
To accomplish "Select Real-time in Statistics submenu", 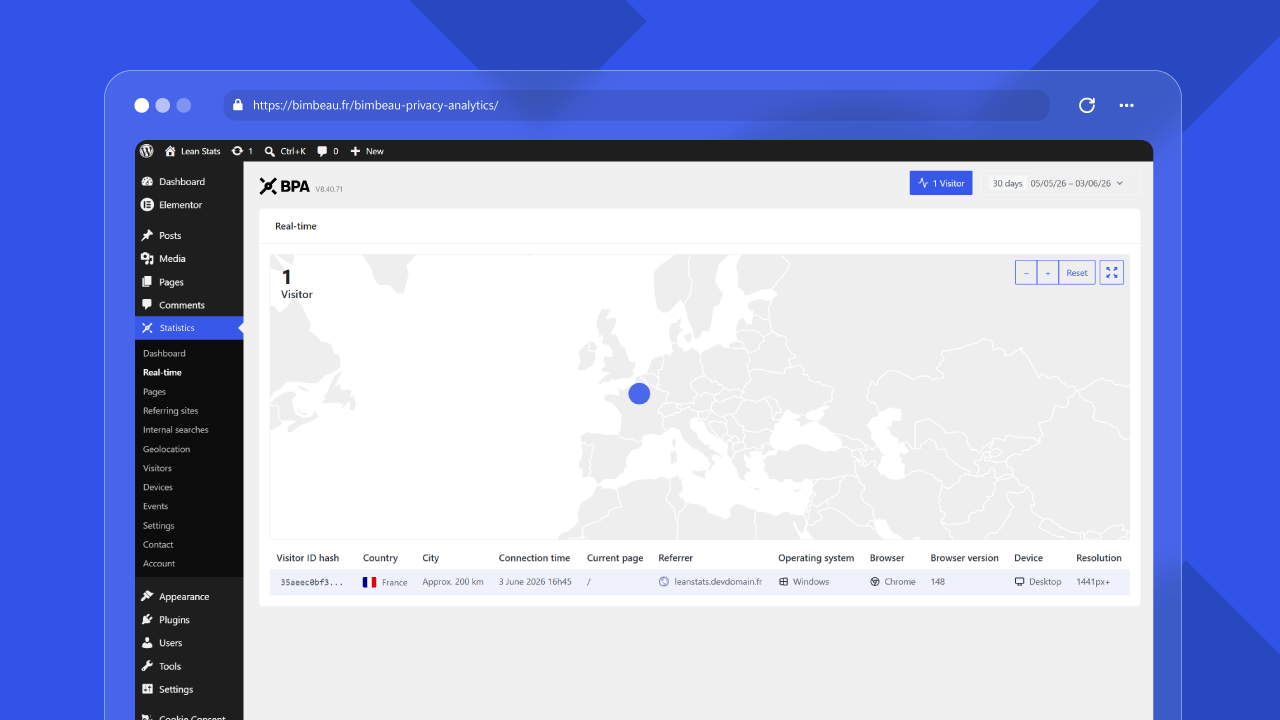I will [162, 372].
